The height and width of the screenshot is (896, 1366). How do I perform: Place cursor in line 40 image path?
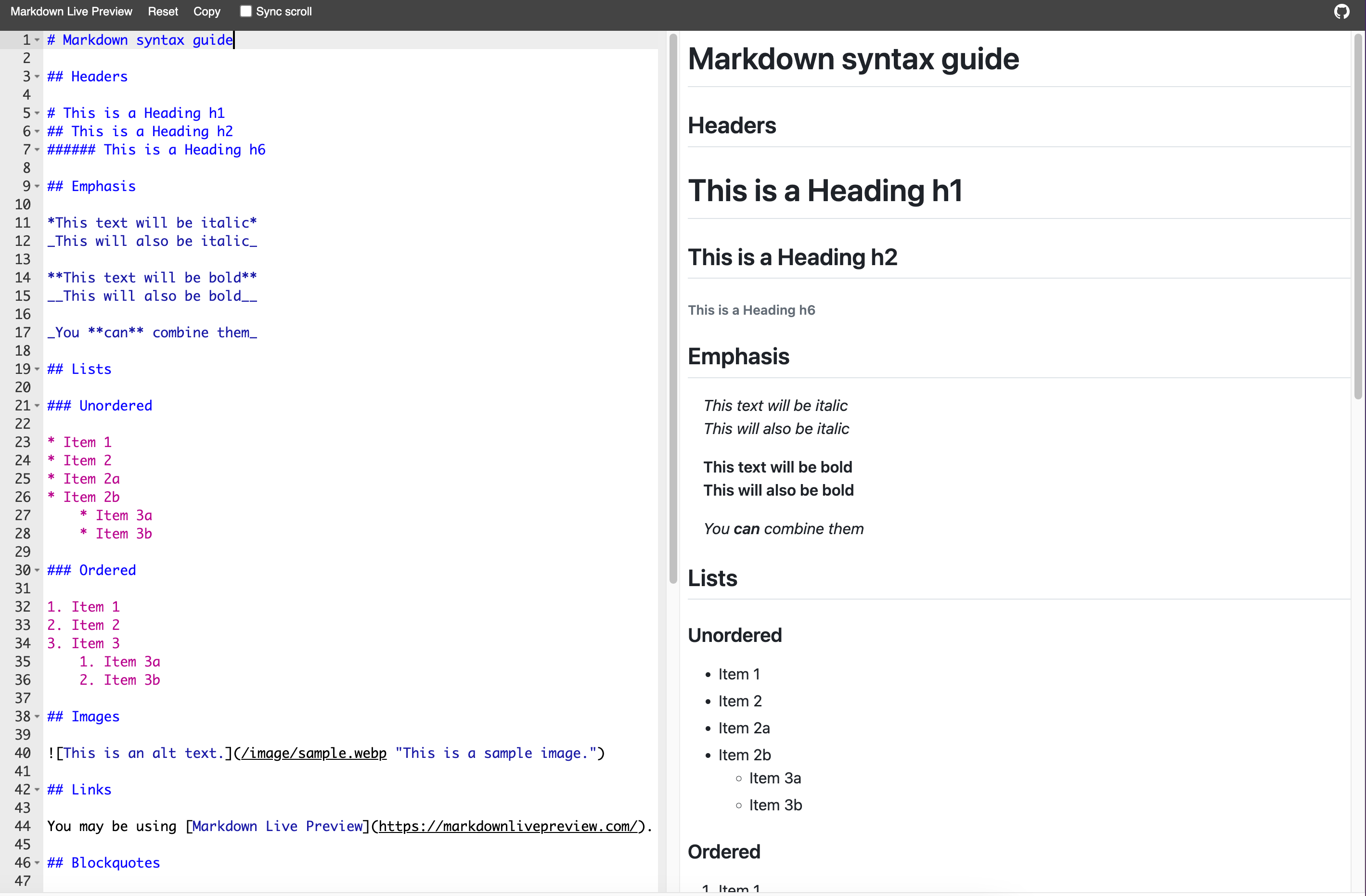pos(313,753)
